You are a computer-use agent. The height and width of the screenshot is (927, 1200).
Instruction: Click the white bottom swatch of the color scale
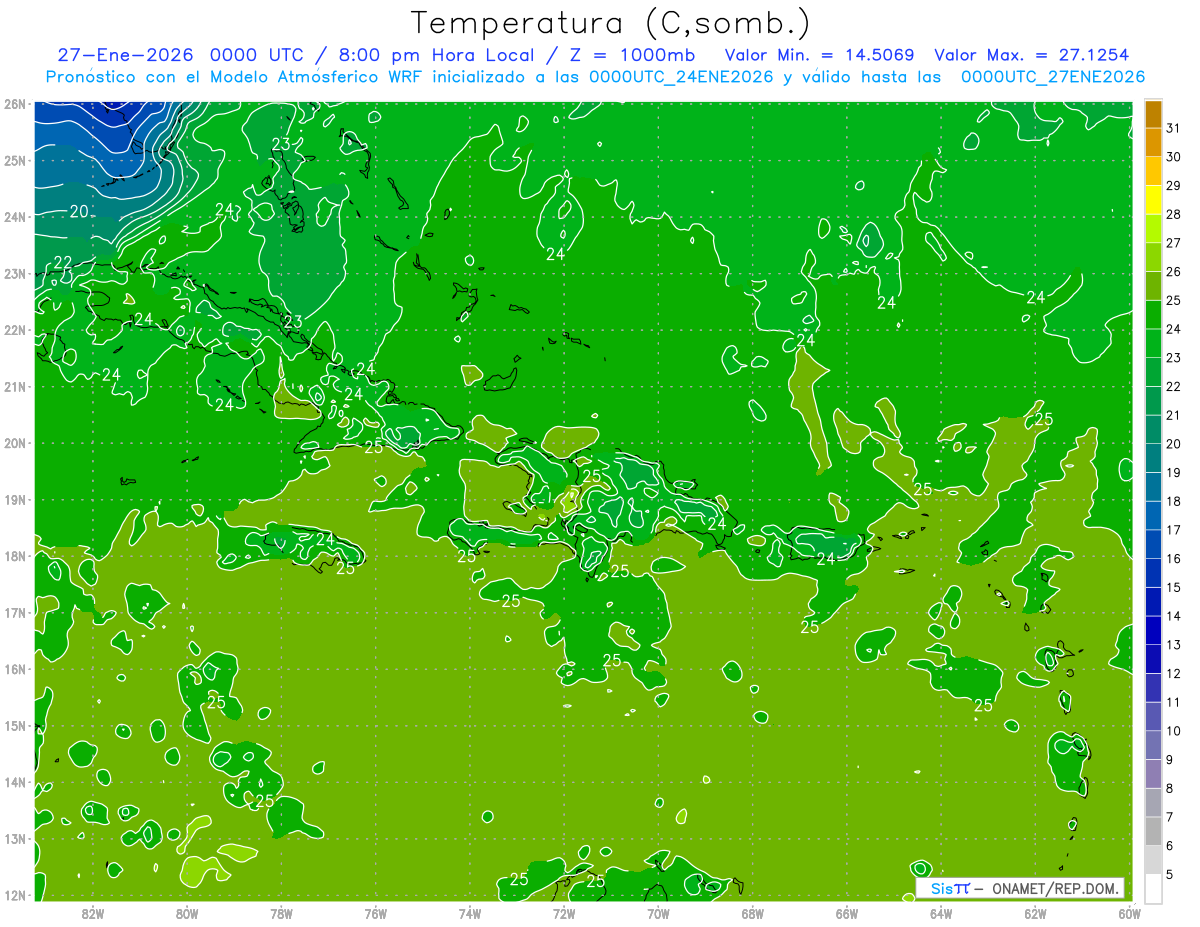1153,888
